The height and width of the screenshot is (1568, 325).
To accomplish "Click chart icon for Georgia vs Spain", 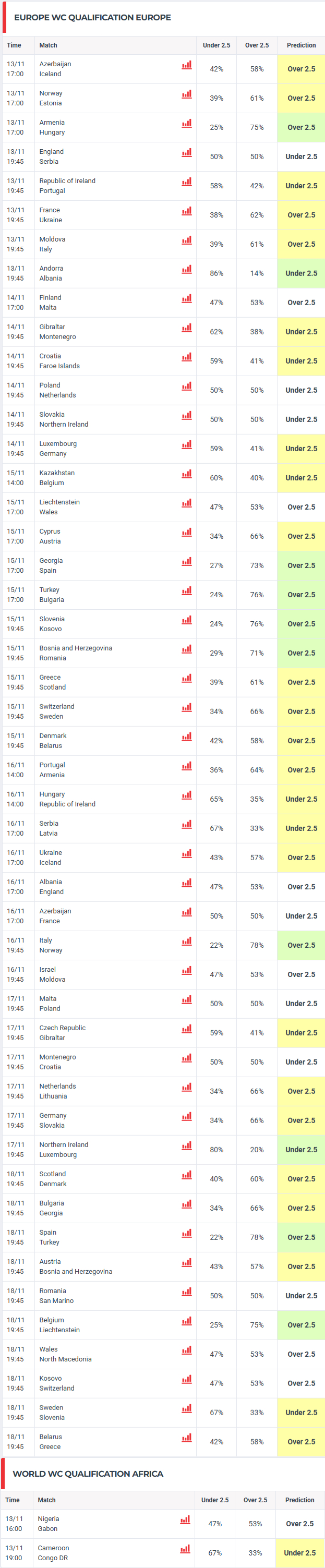I will 186,562.
